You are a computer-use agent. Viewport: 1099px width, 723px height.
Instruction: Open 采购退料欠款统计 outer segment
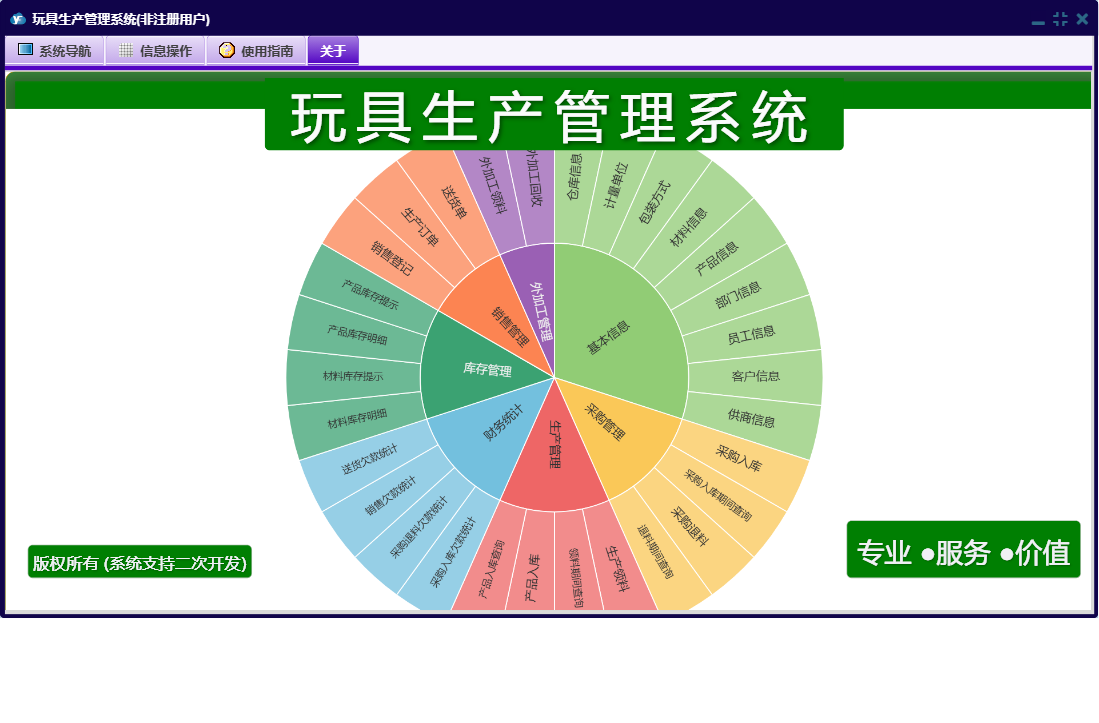pos(418,527)
